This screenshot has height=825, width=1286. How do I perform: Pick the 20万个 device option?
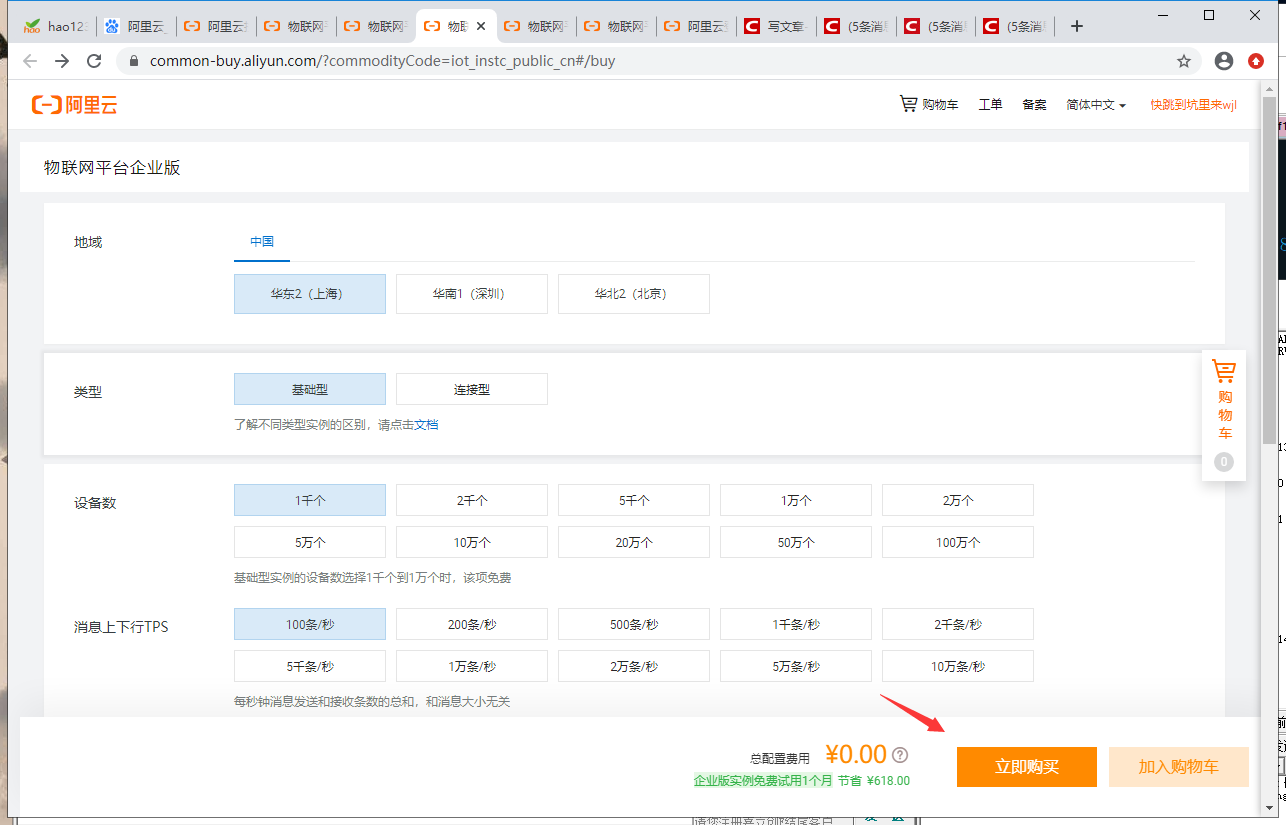coord(634,542)
